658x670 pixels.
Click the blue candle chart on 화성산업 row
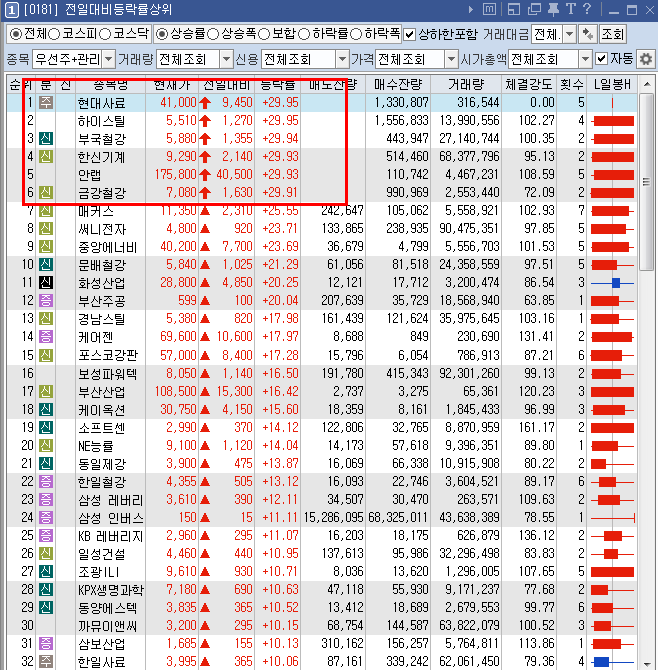click(612, 282)
